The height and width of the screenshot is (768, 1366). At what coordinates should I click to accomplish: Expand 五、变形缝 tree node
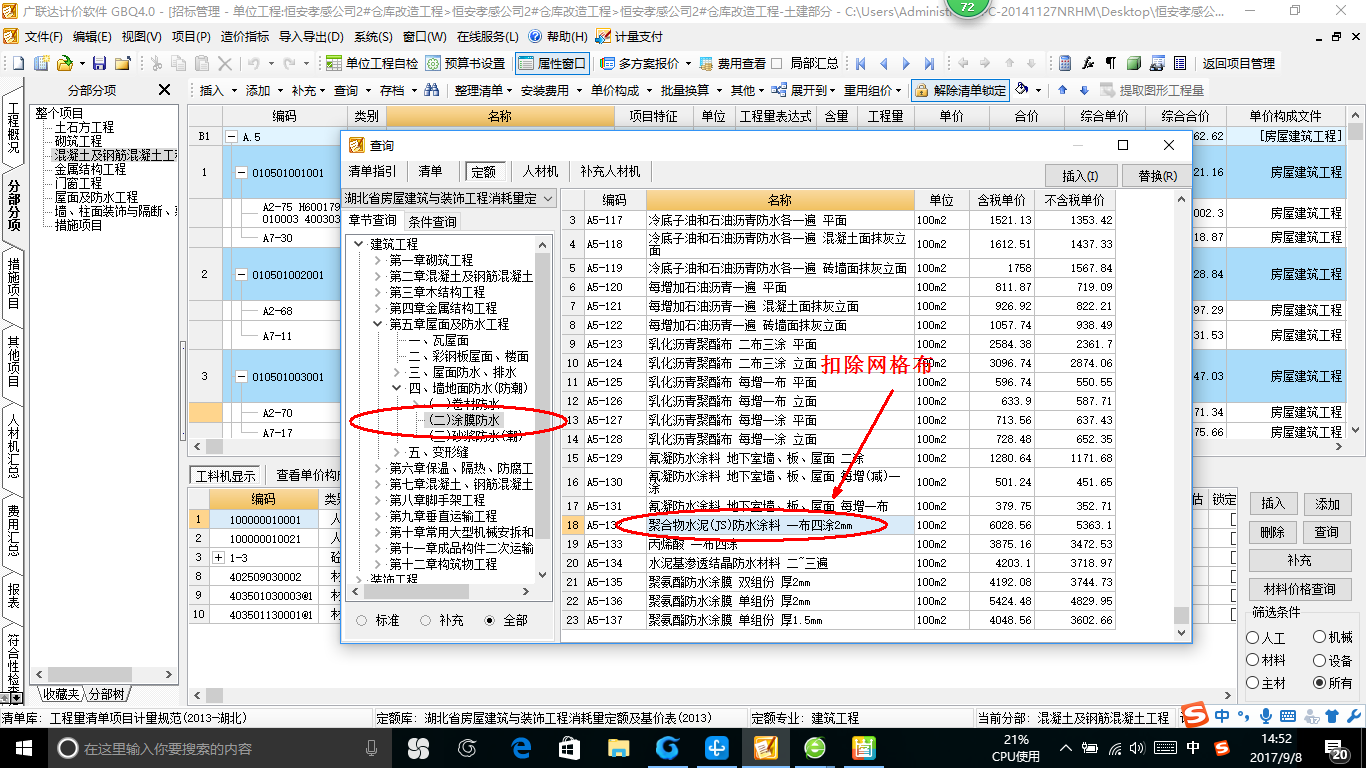click(397, 452)
